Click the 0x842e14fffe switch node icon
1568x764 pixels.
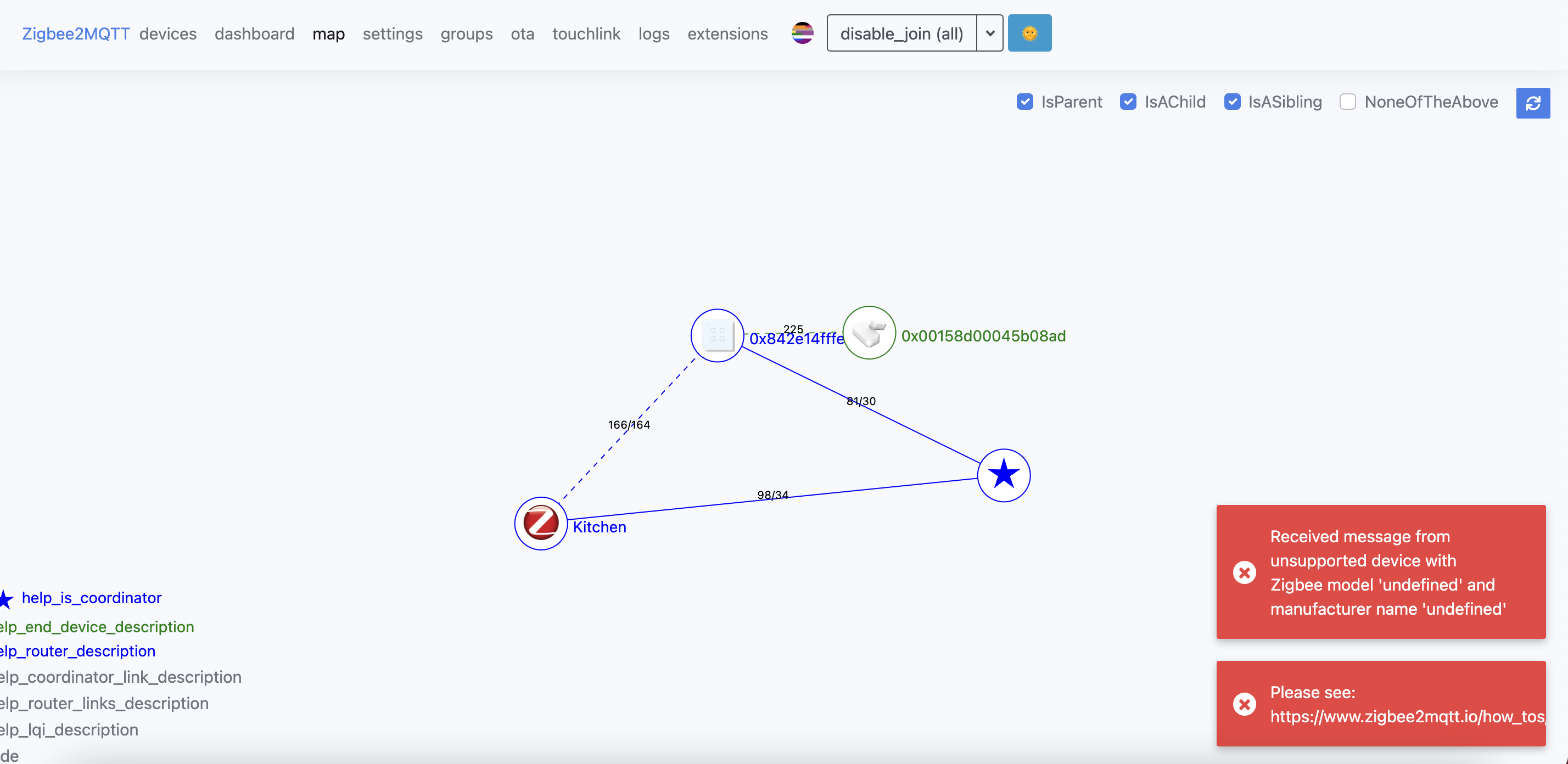pyautogui.click(x=717, y=335)
